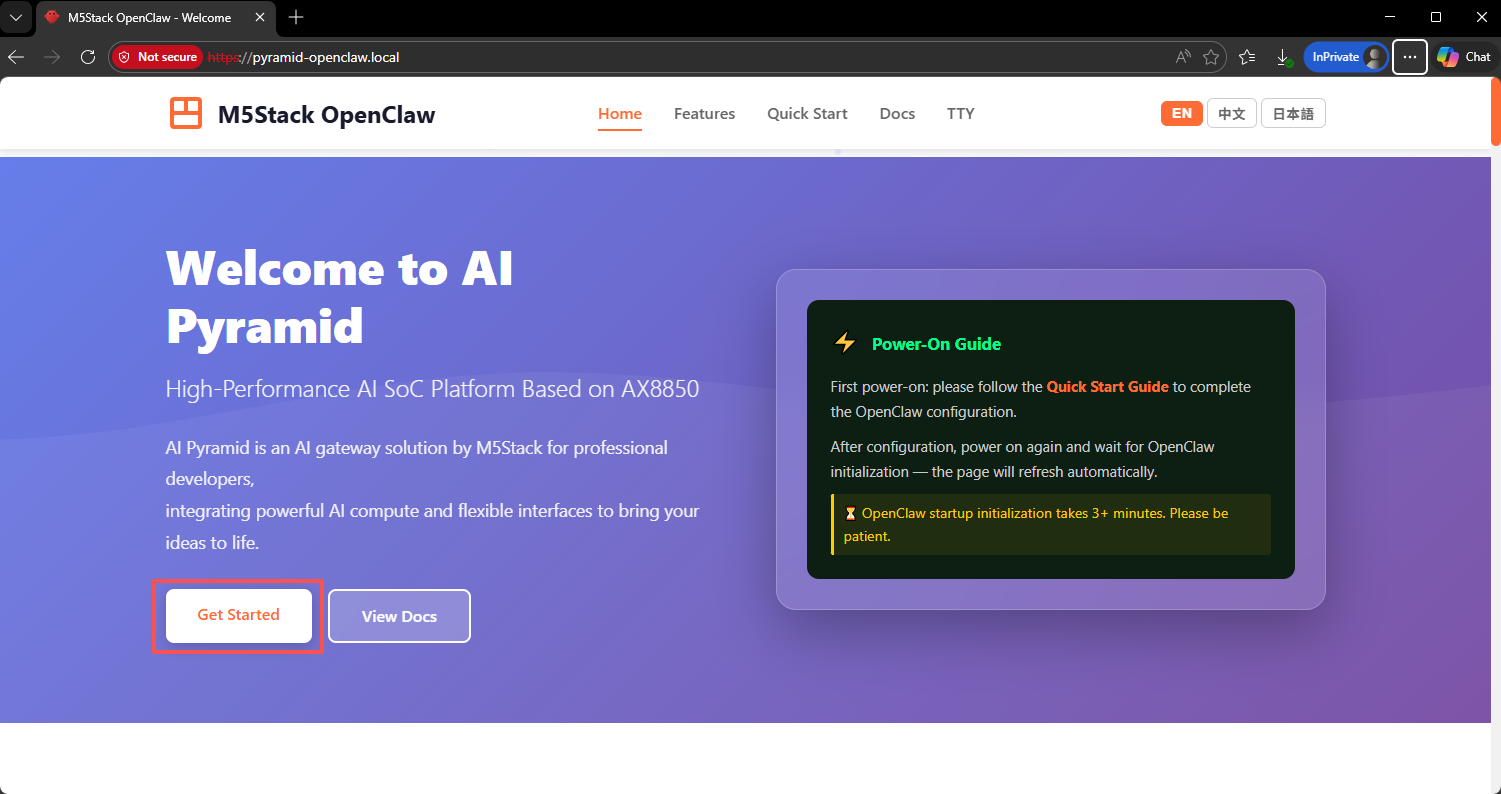Add page to favorites with star icon
The image size is (1501, 794).
tap(1211, 57)
